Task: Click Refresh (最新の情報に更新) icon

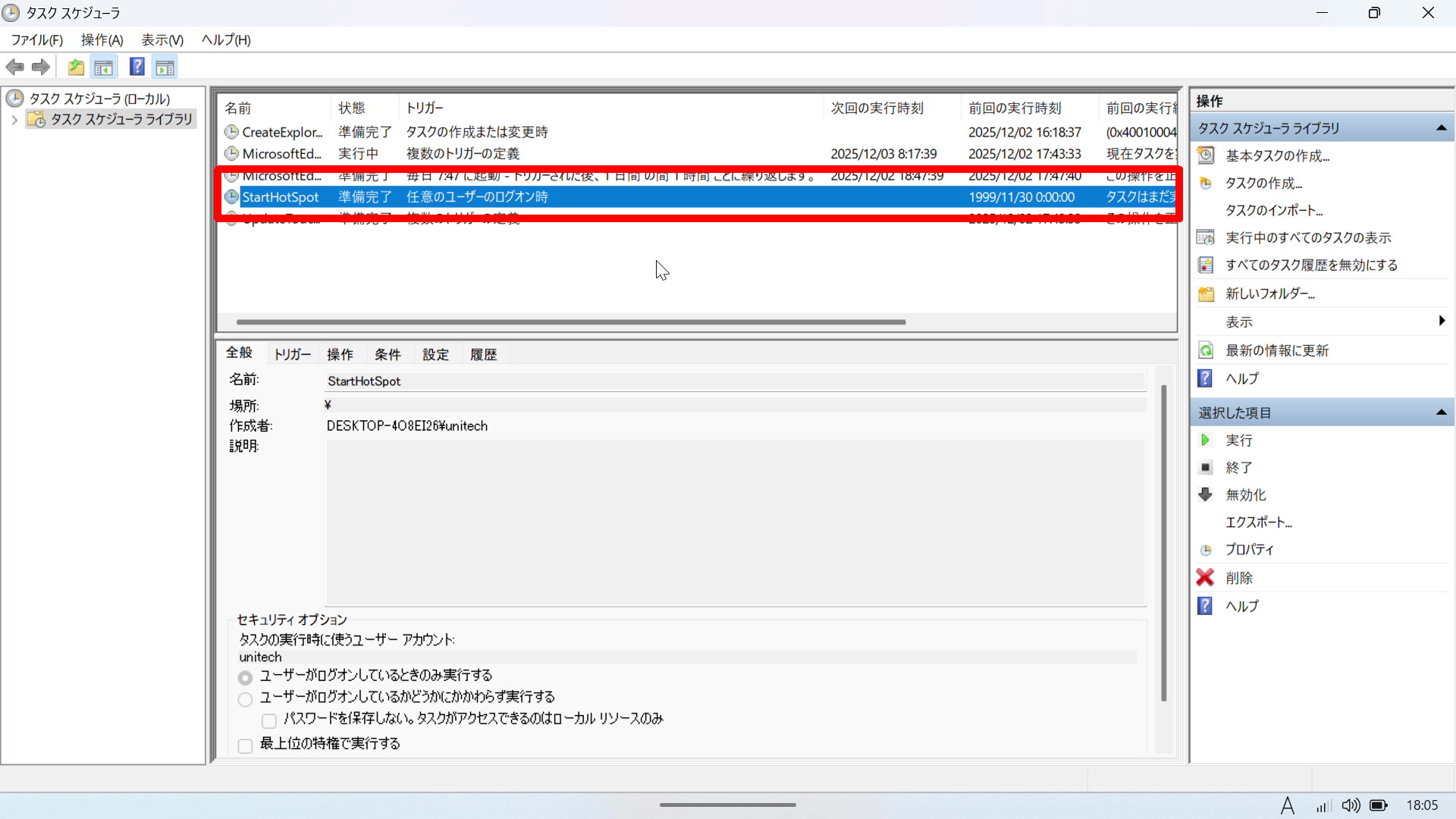Action: click(x=1206, y=350)
